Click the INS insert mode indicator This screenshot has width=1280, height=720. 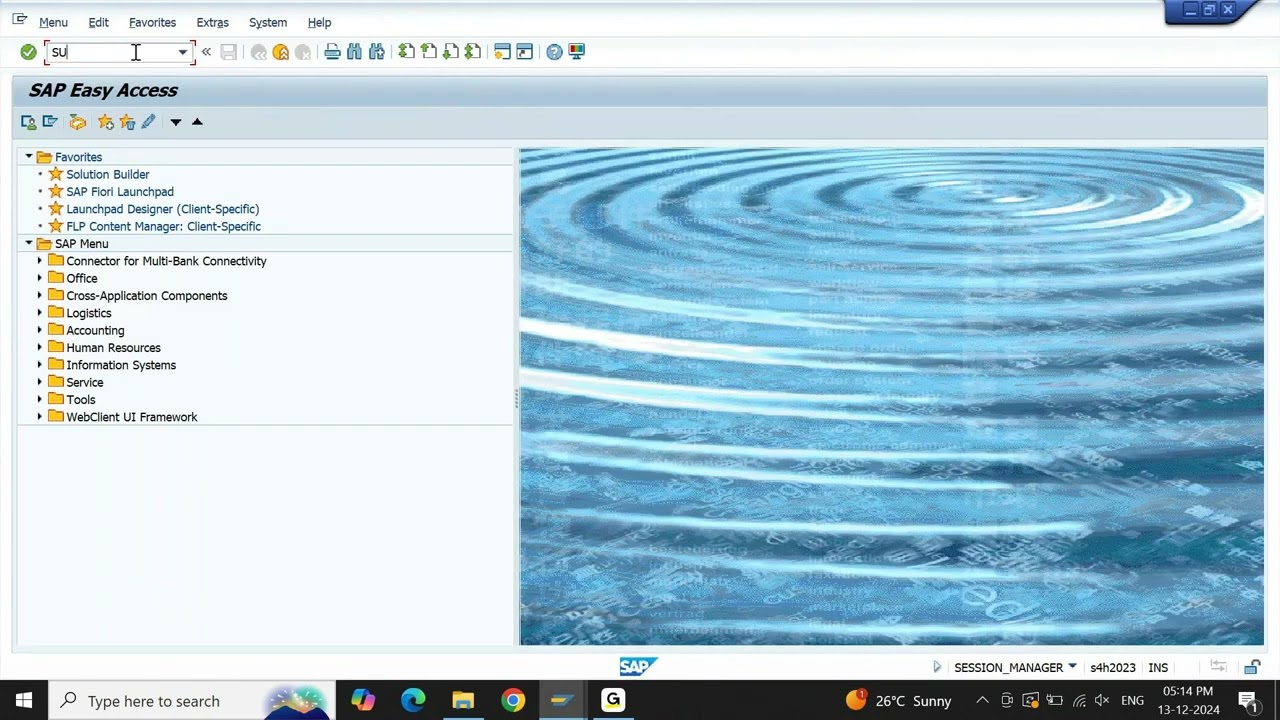point(1158,667)
